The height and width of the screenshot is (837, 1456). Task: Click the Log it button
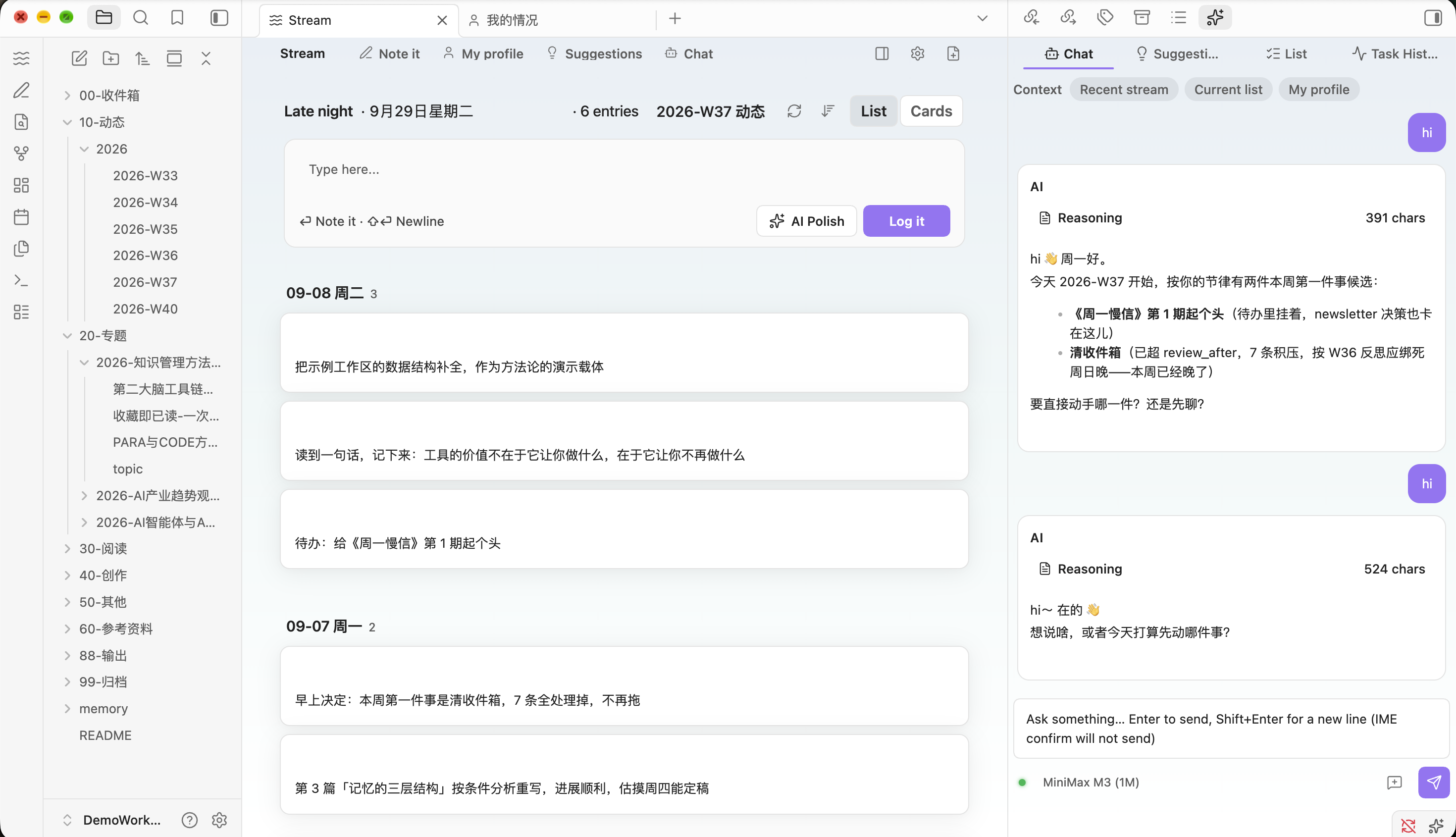pyautogui.click(x=906, y=221)
